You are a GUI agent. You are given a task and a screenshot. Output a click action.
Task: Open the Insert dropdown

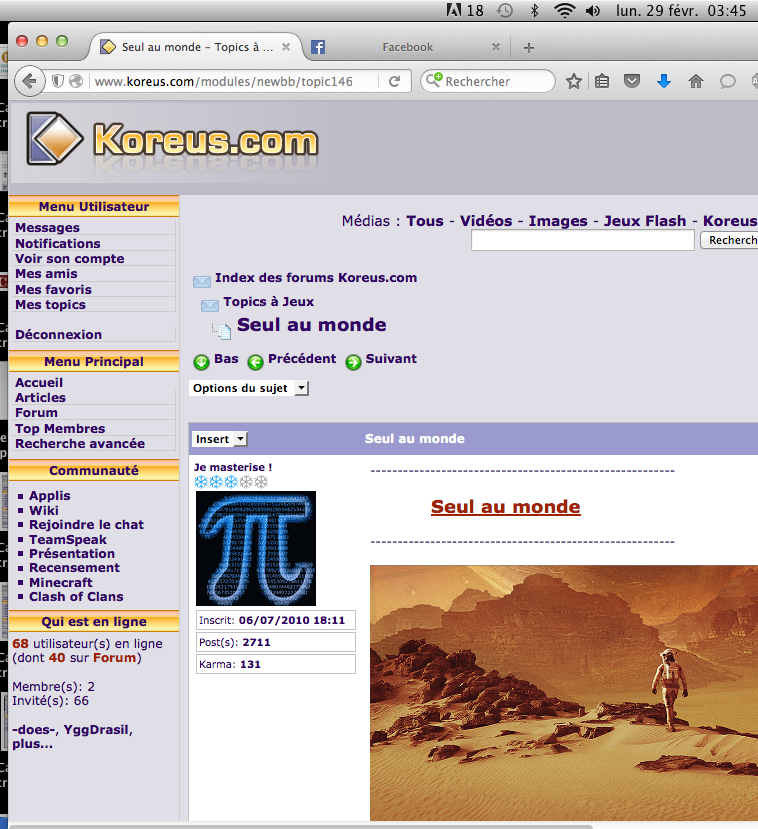(220, 439)
